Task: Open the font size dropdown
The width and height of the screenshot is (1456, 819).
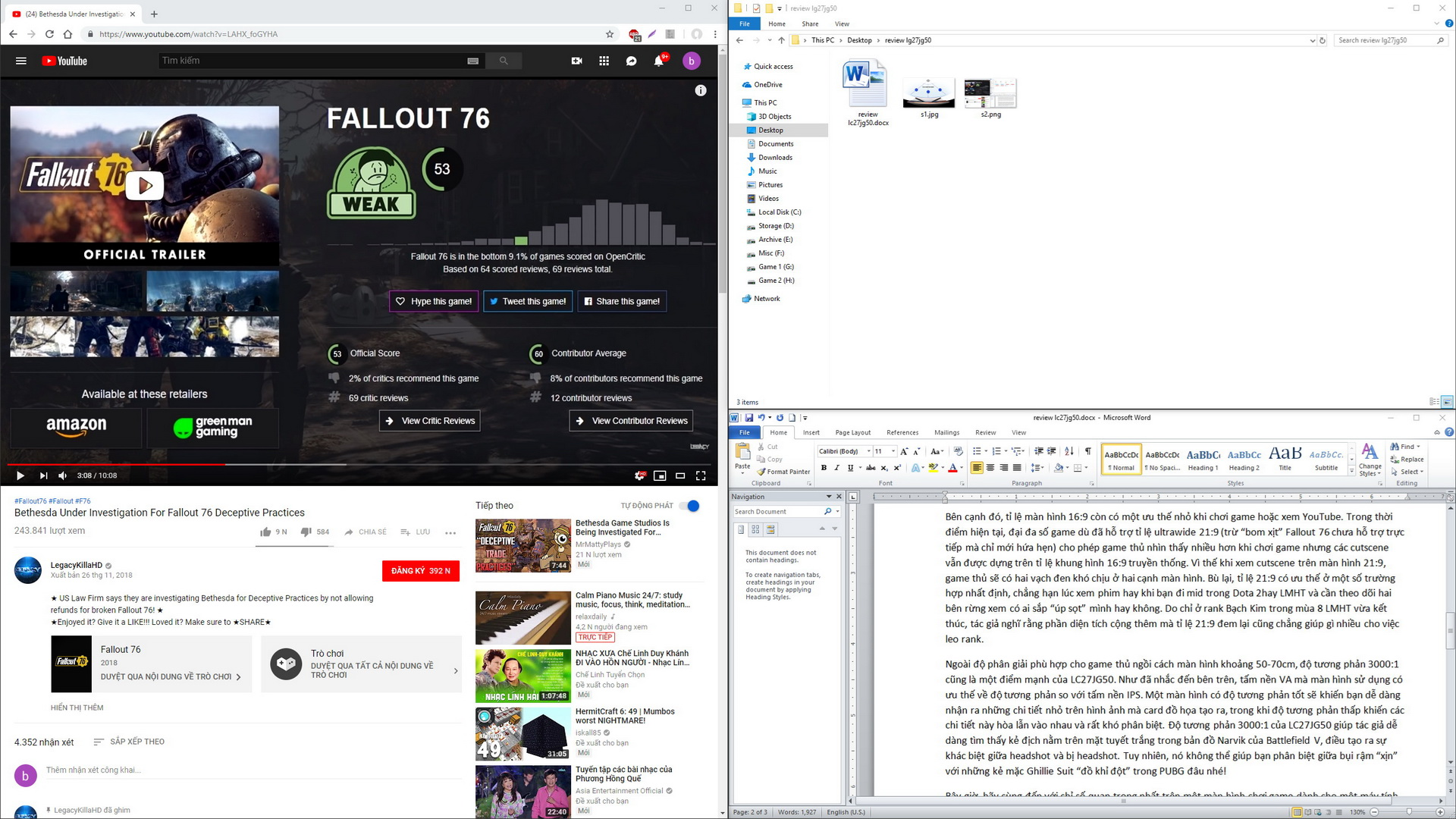Action: click(x=893, y=451)
